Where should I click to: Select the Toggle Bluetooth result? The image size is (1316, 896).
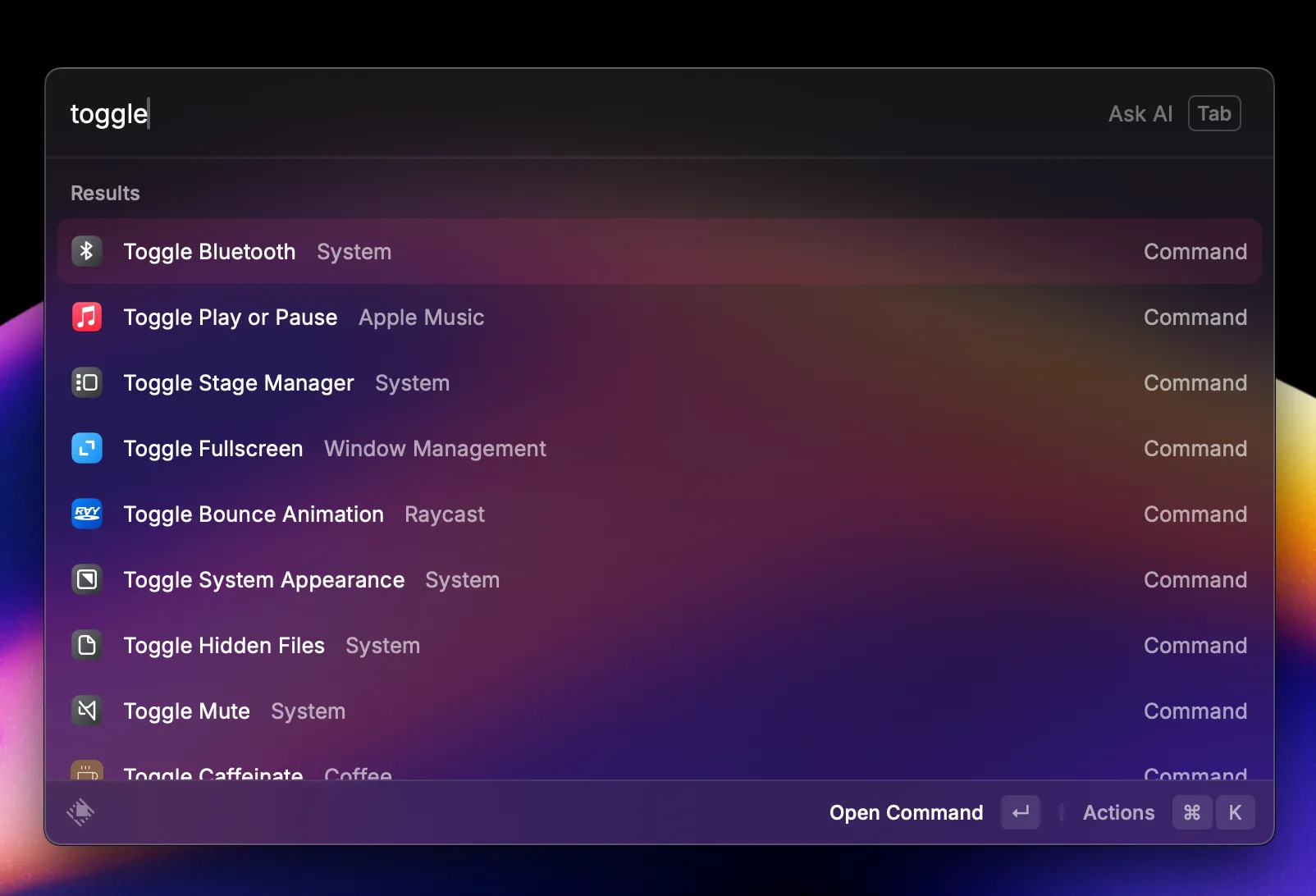pyautogui.click(x=209, y=251)
